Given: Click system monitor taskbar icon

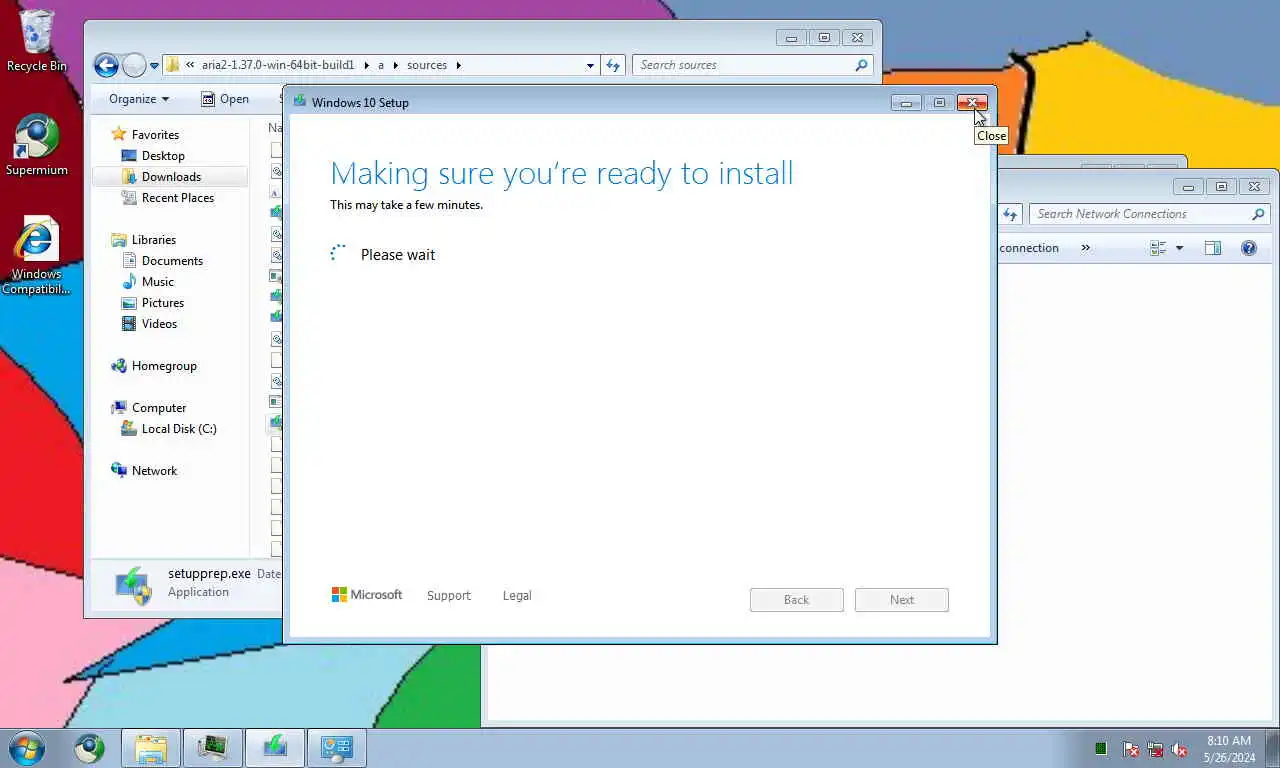Looking at the screenshot, I should pos(213,748).
